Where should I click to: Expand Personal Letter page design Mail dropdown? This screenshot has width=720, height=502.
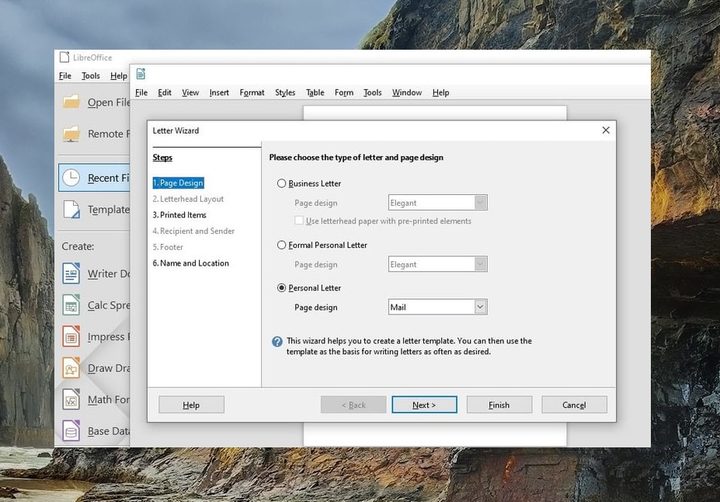coord(481,307)
